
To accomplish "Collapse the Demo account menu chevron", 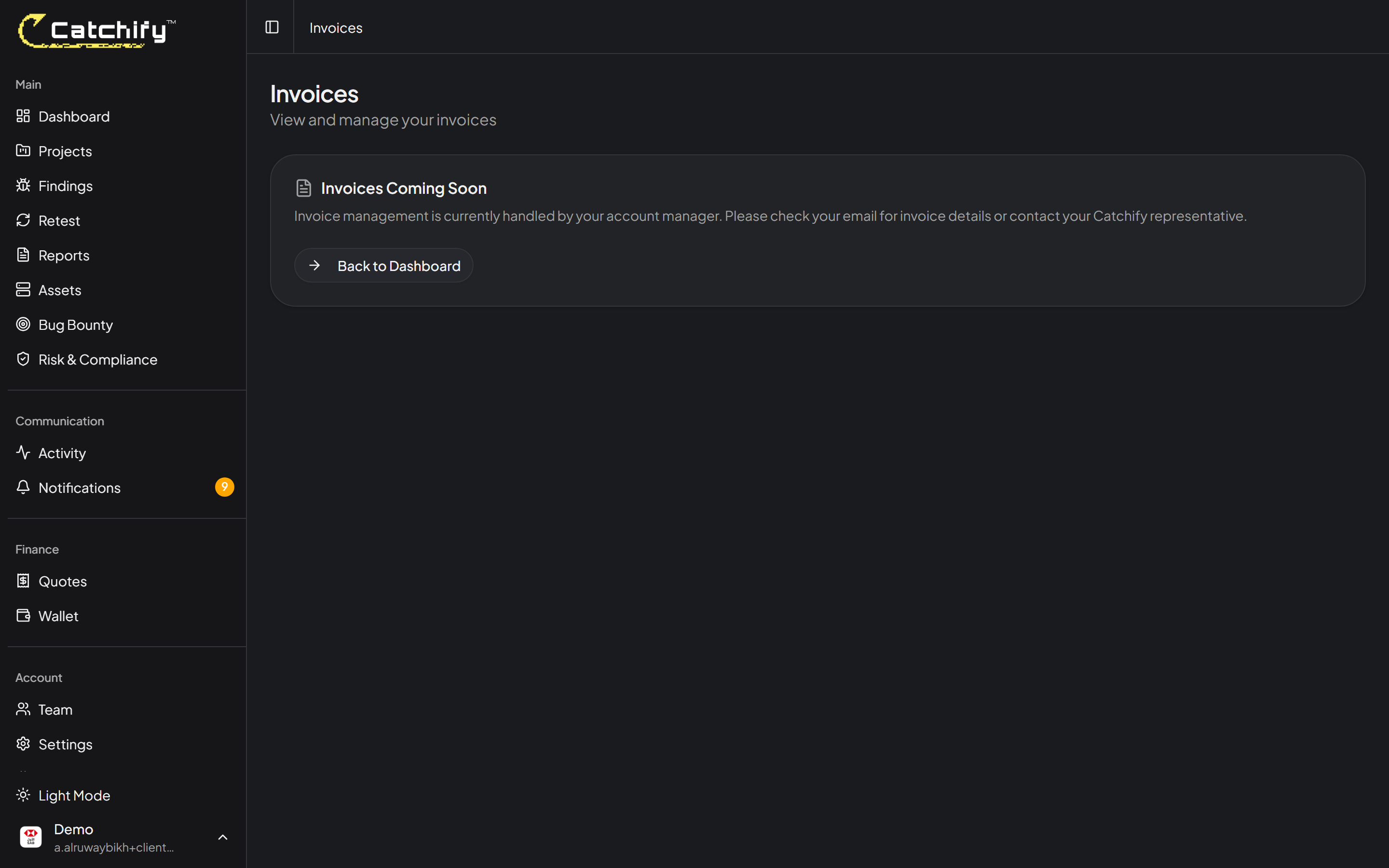I will 223,837.
